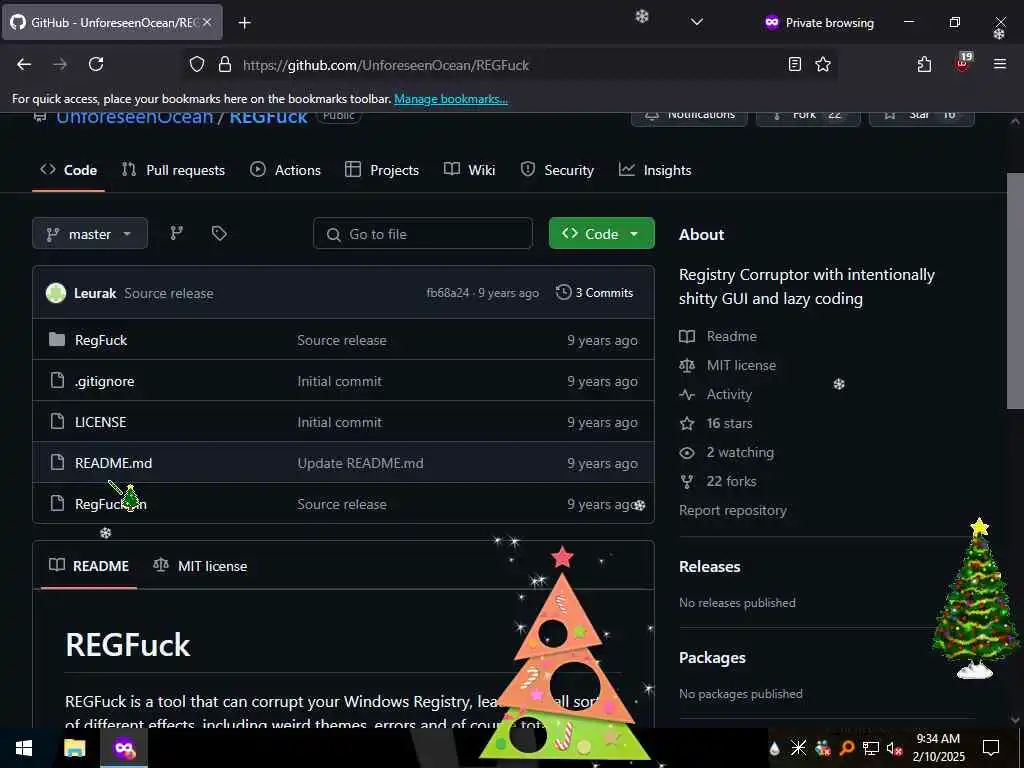Open a new browser tab with plus

coord(244,23)
